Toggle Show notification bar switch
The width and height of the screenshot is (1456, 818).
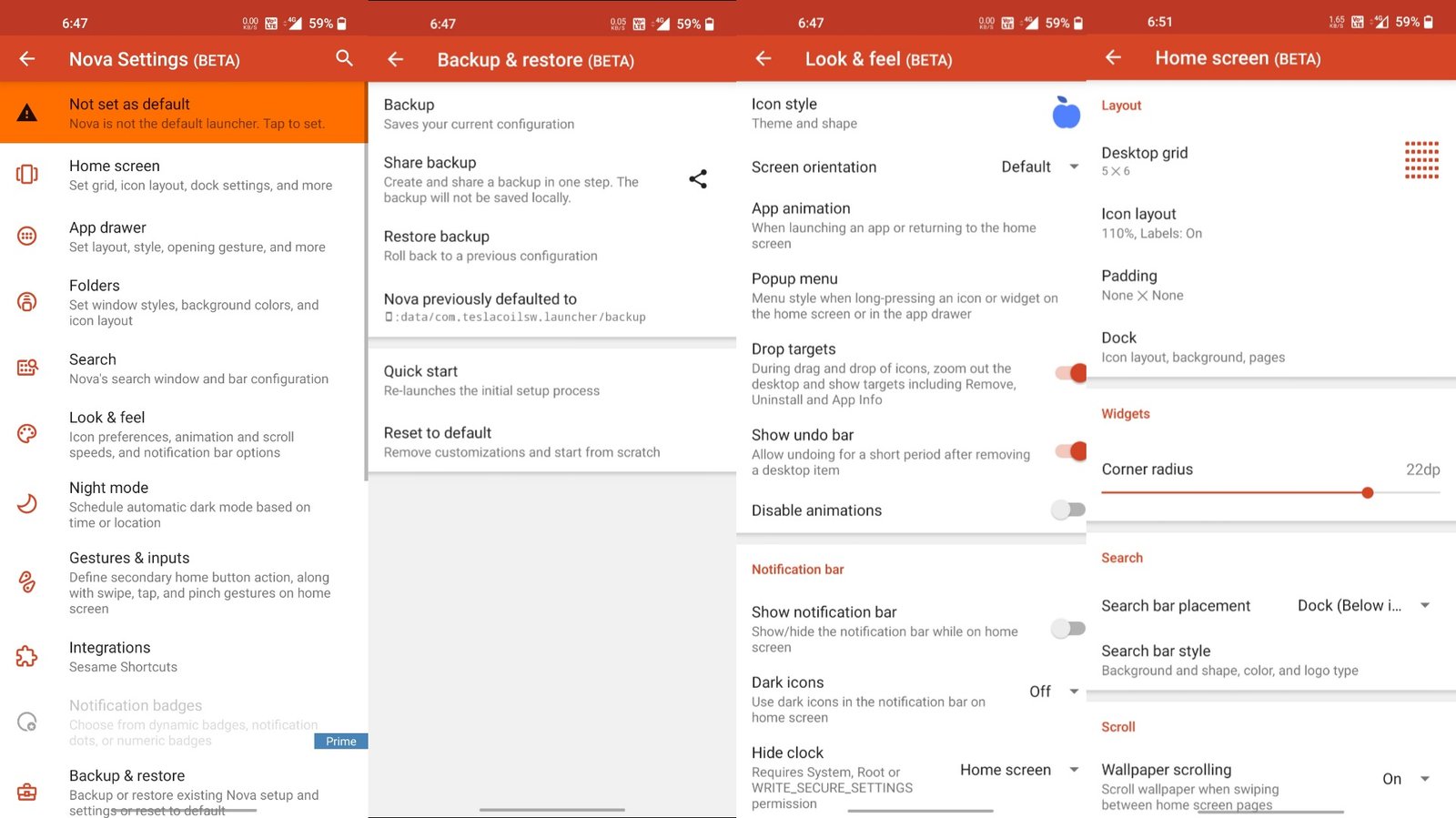(1068, 628)
